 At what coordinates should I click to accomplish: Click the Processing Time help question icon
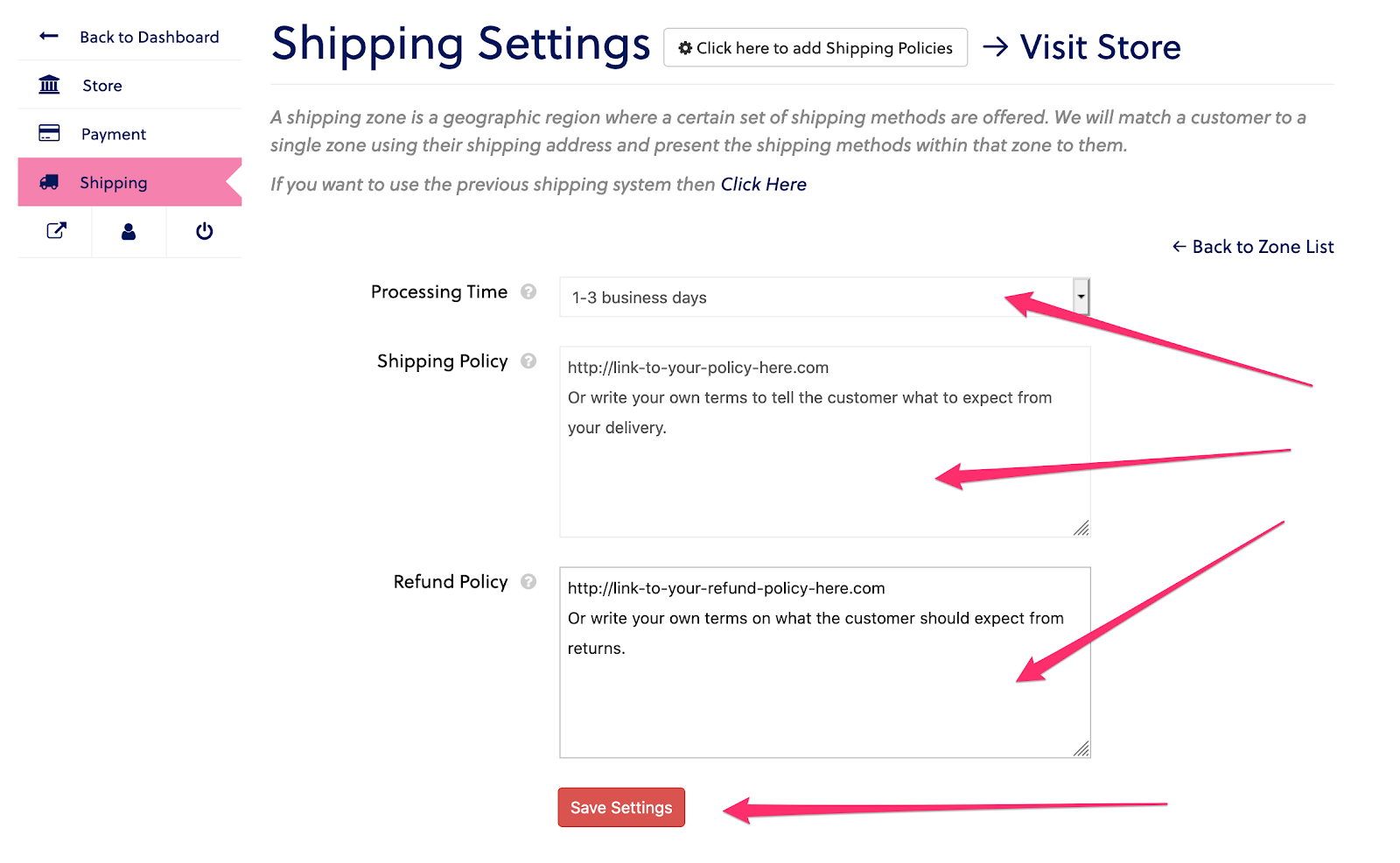click(528, 291)
